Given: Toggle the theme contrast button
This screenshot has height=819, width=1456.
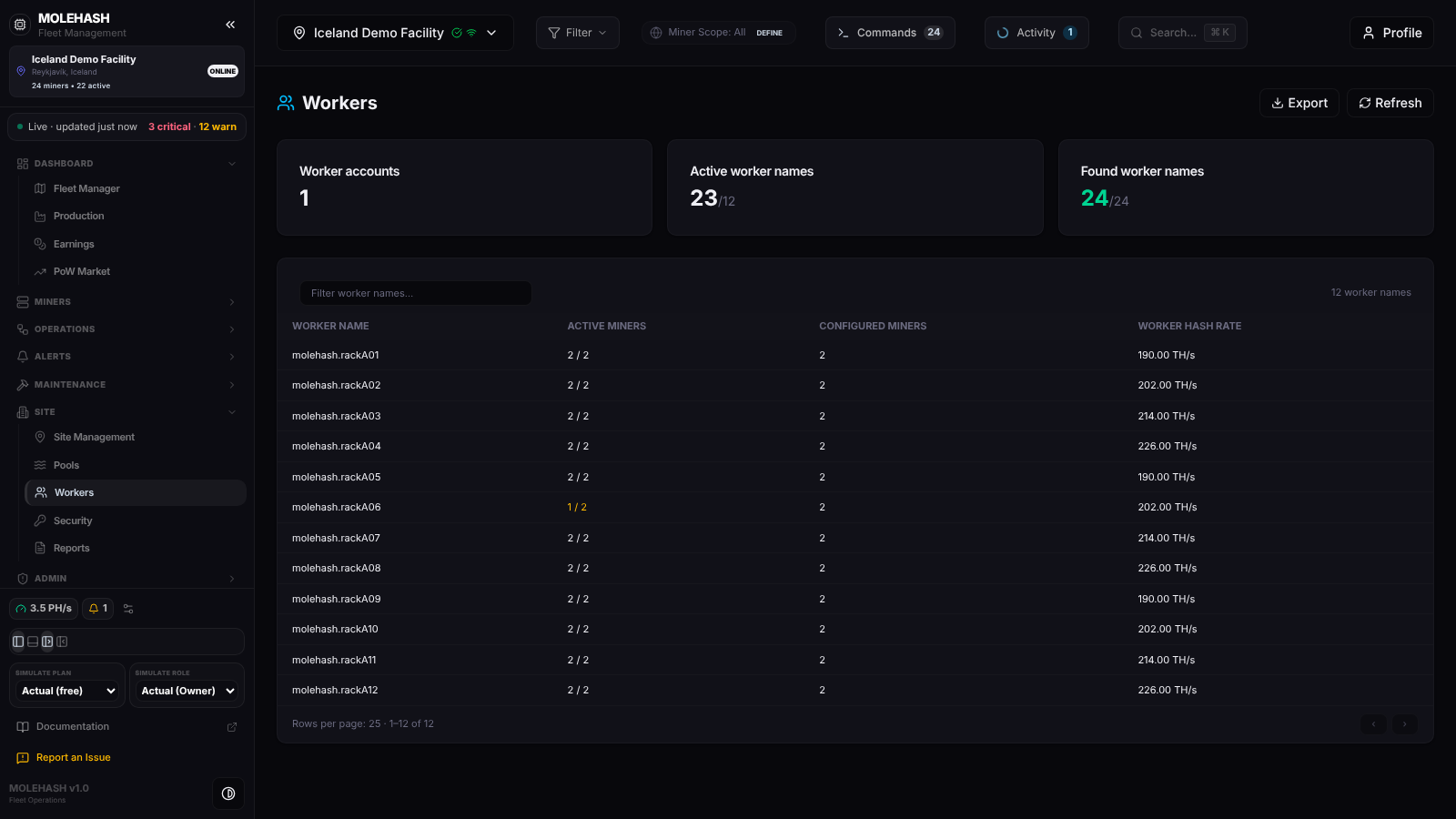Looking at the screenshot, I should tap(228, 794).
